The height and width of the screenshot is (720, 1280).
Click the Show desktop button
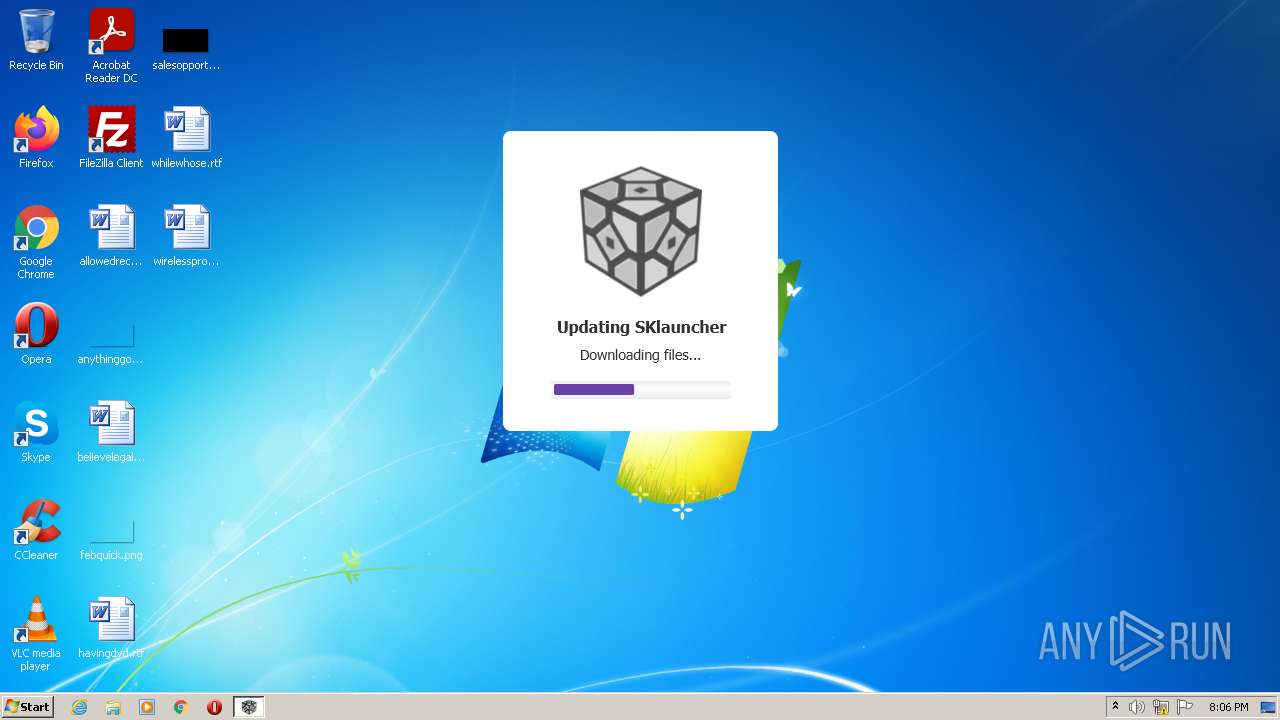1268,707
